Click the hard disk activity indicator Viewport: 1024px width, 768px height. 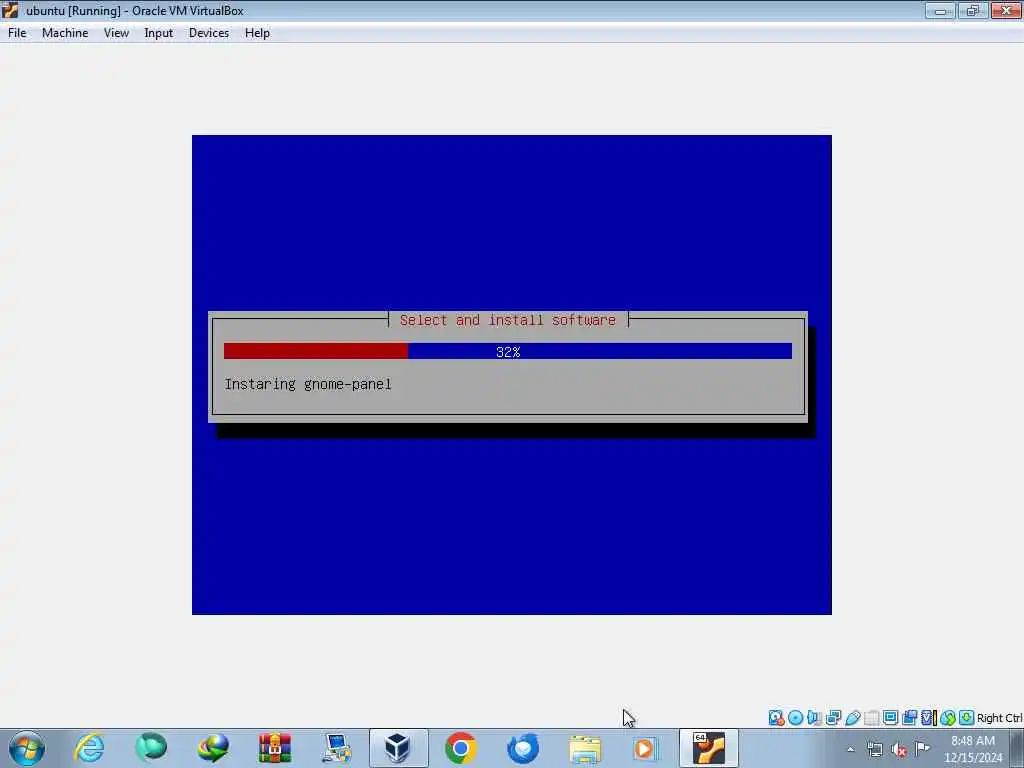click(776, 718)
